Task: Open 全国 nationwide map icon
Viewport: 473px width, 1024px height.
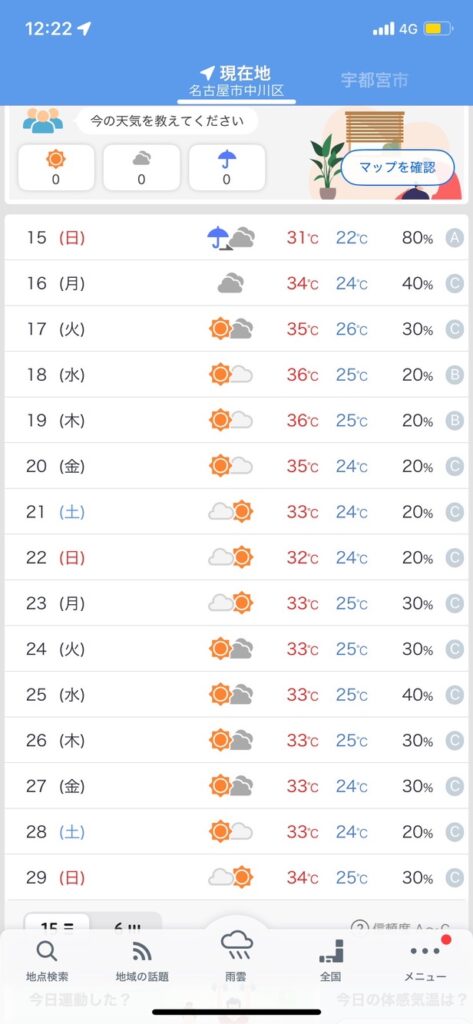Action: point(331,952)
